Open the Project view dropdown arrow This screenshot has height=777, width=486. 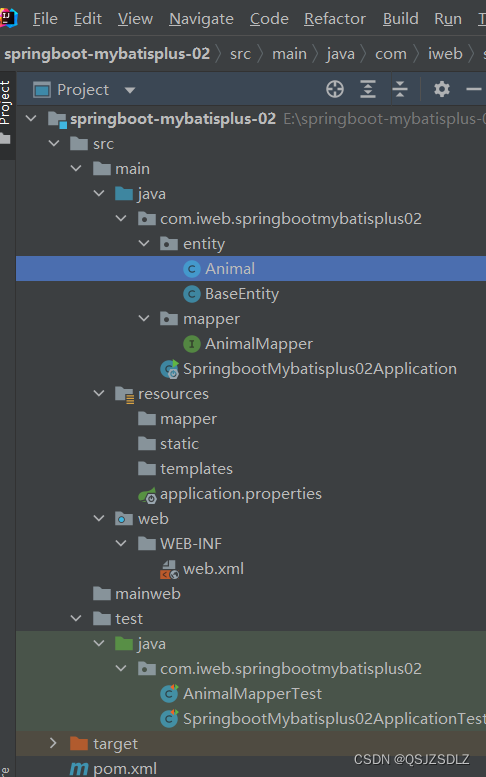[130, 90]
